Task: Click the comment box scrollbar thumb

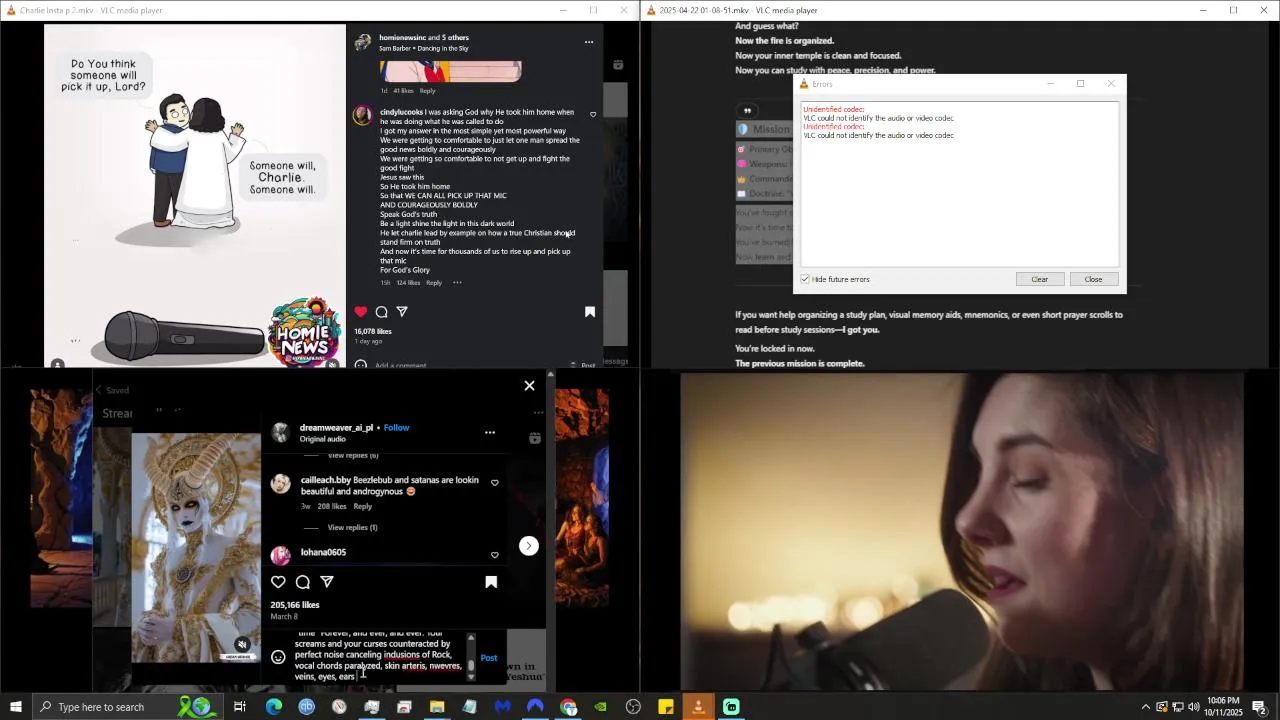Action: (x=471, y=664)
